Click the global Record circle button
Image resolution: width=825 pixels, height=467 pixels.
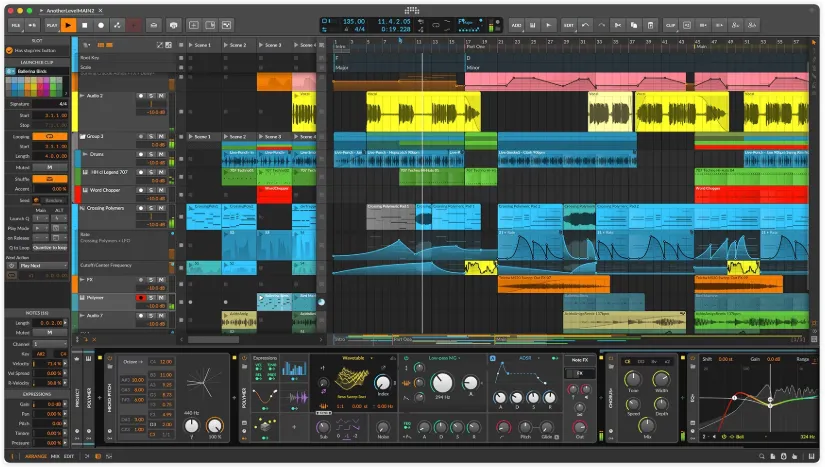pyautogui.click(x=101, y=25)
